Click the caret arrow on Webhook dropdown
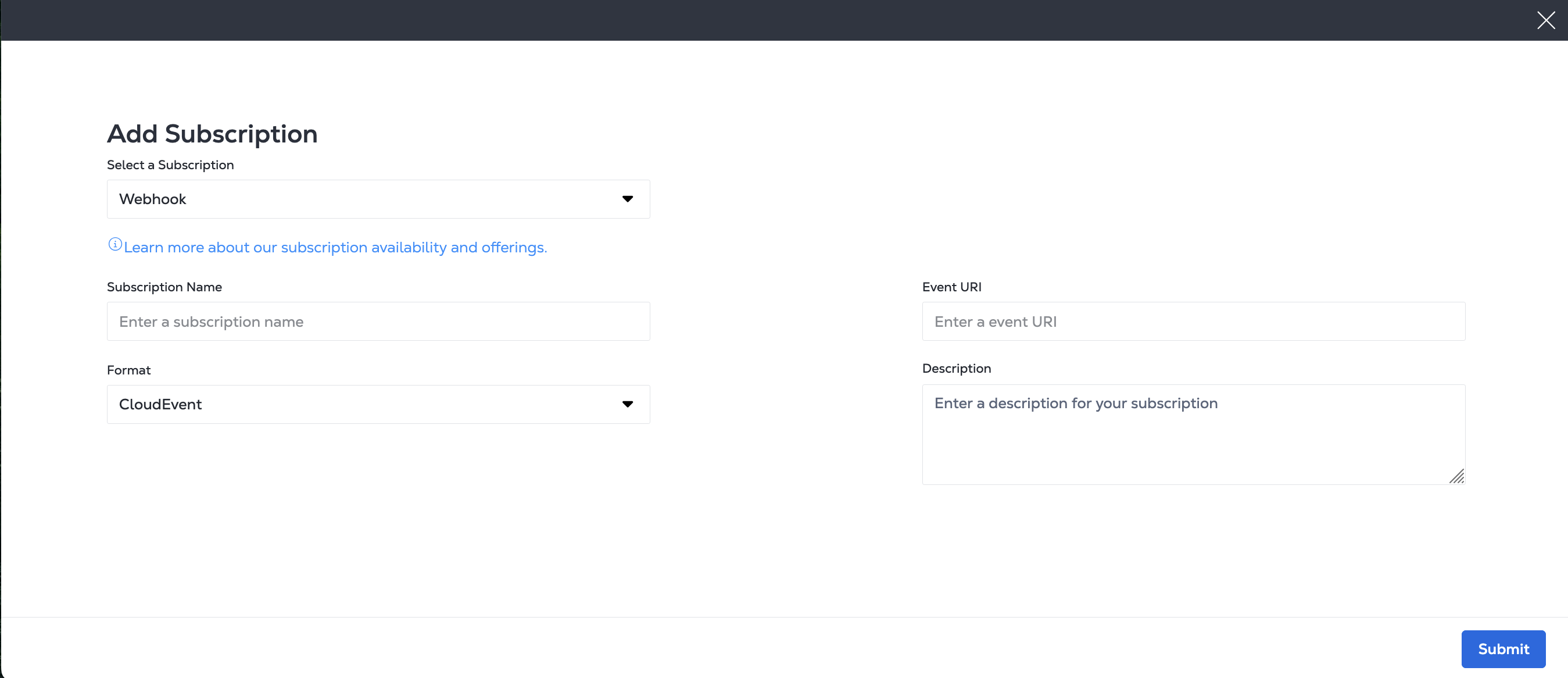This screenshot has height=678, width=1568. tap(627, 199)
